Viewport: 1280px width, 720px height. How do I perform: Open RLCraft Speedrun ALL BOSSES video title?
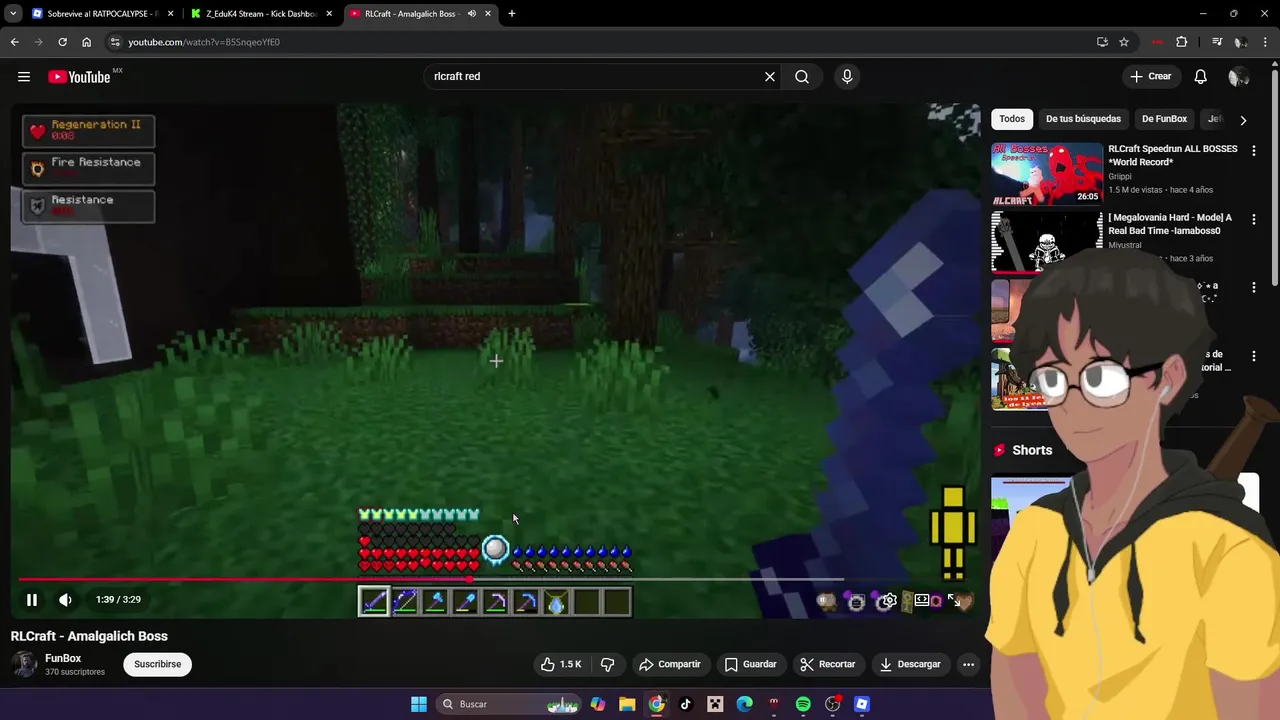tap(1172, 155)
